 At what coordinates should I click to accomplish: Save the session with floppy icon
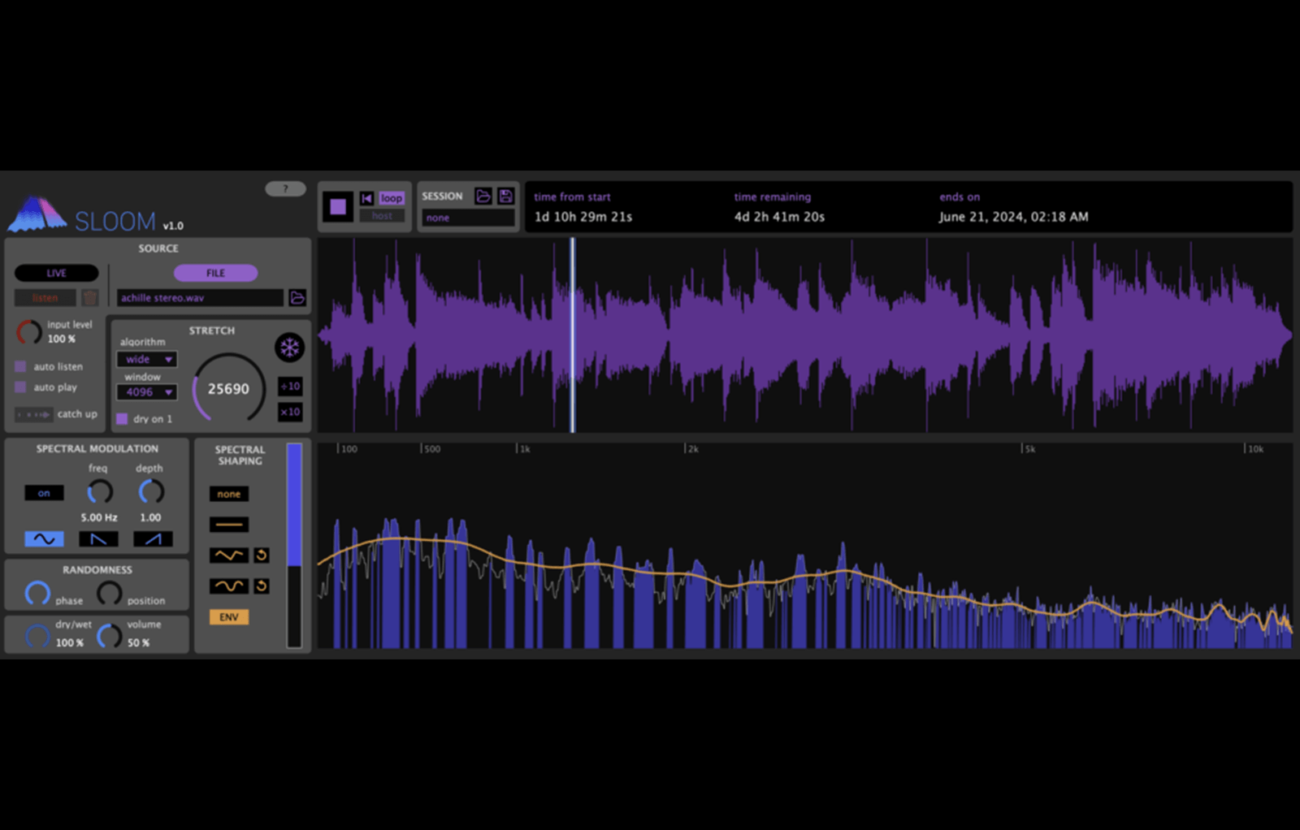point(505,196)
